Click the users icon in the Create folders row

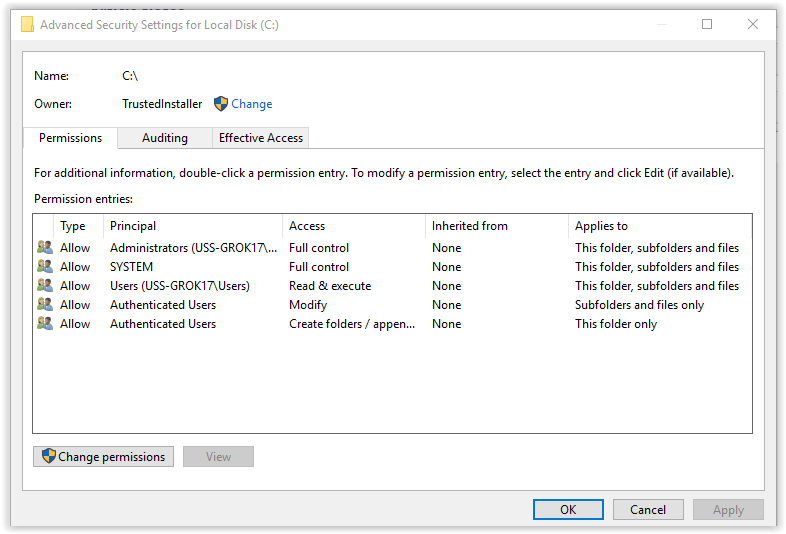click(x=45, y=323)
